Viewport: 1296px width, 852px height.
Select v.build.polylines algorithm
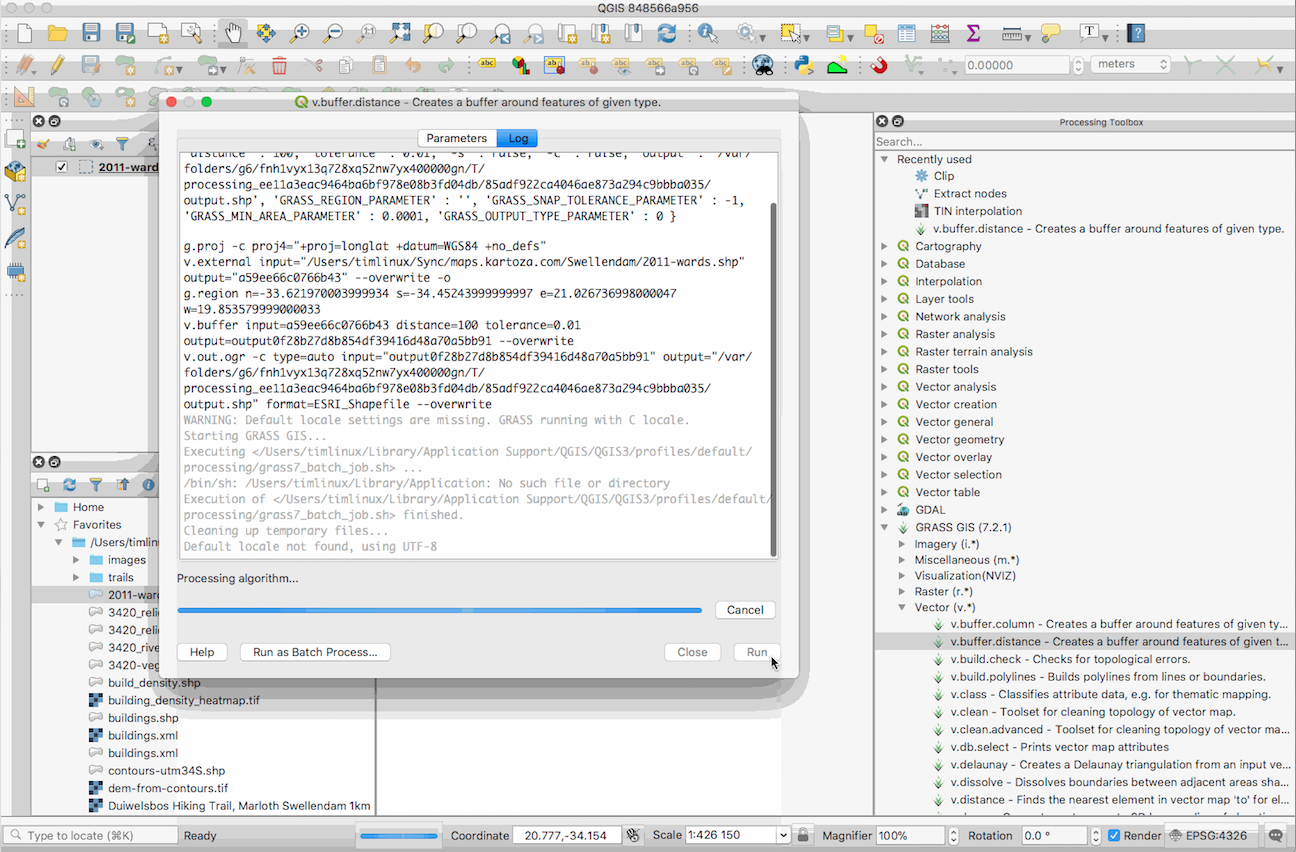pos(1107,677)
